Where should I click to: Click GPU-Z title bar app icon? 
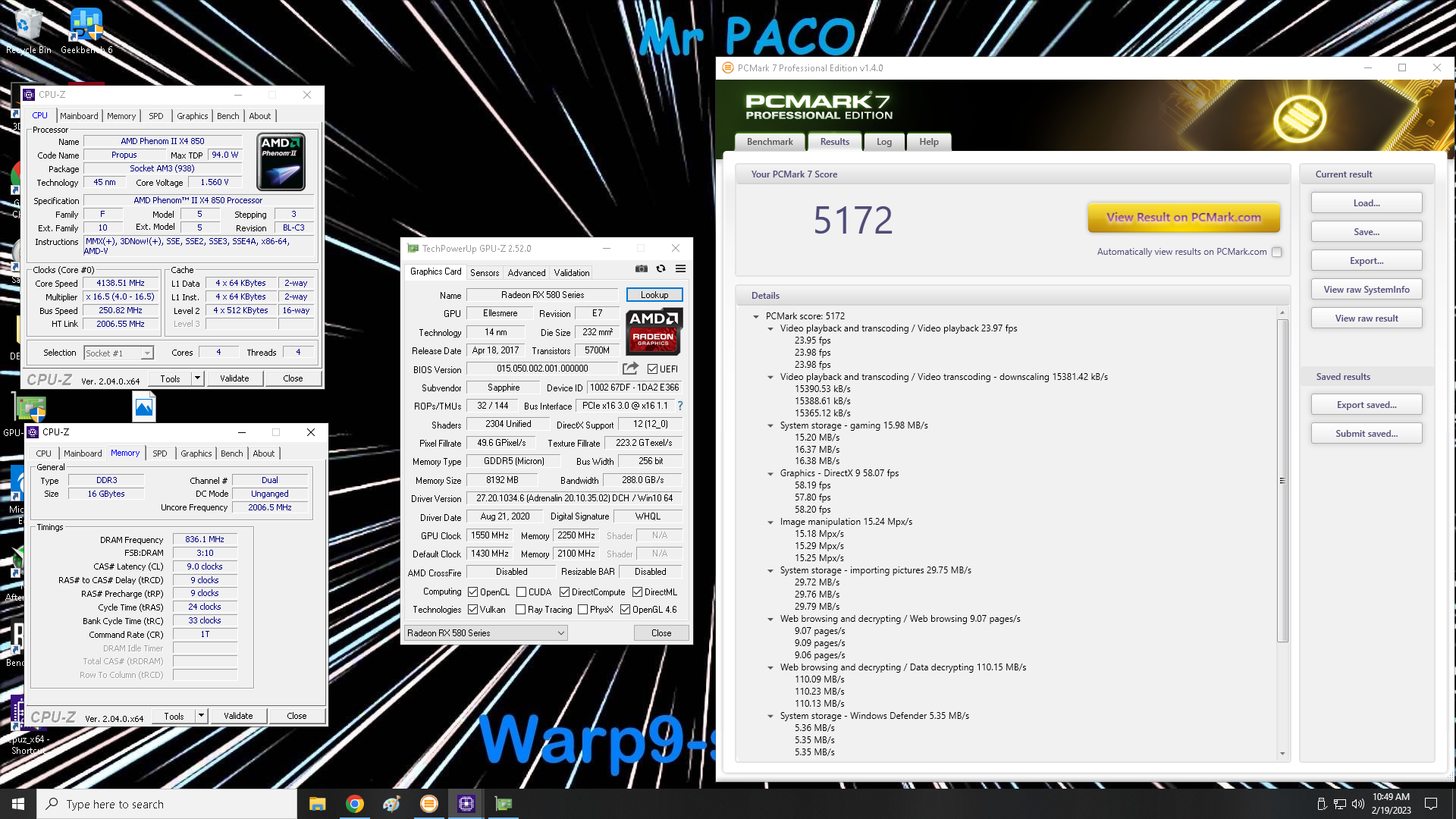(413, 248)
